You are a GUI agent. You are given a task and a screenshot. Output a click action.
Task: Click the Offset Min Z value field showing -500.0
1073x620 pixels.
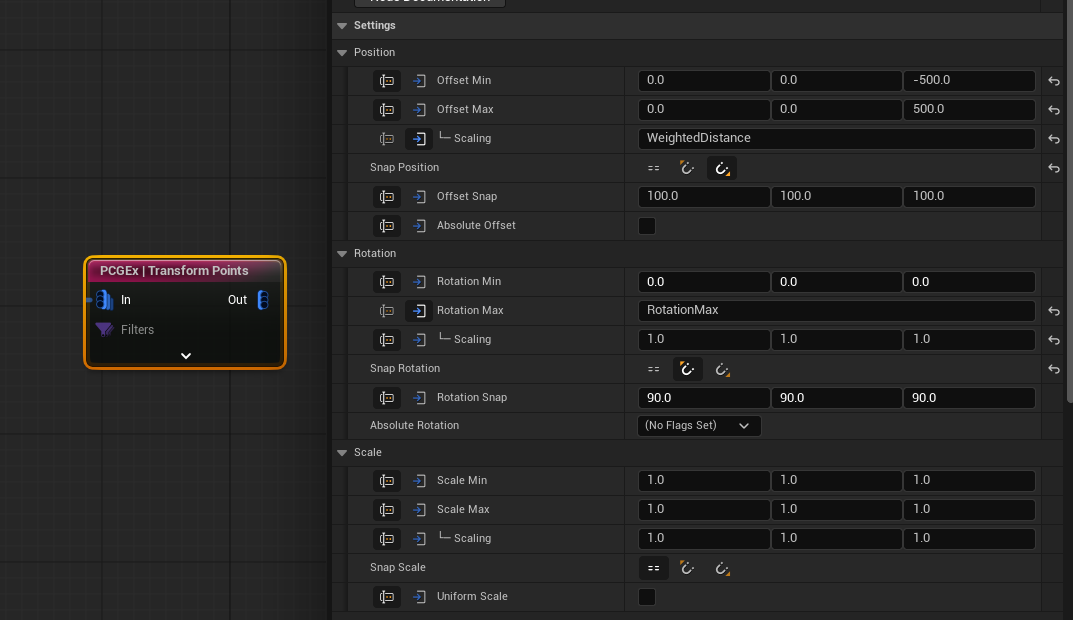969,81
